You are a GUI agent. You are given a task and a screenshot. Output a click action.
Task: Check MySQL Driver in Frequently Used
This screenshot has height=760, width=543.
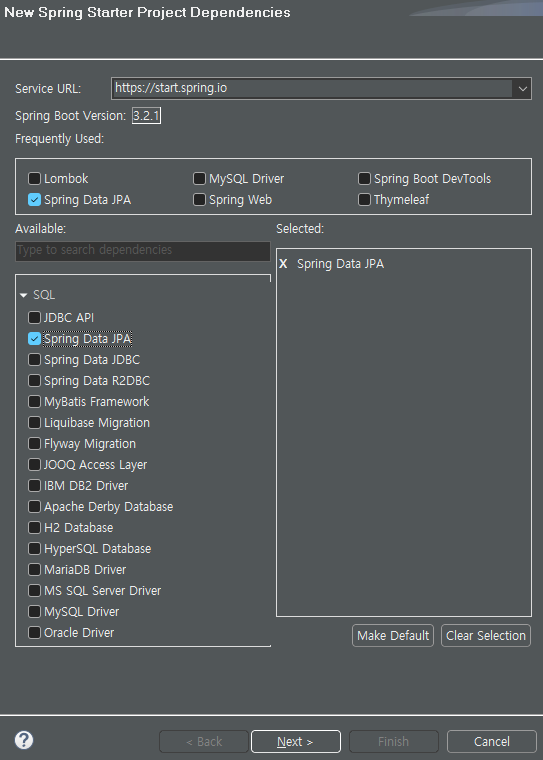[199, 178]
